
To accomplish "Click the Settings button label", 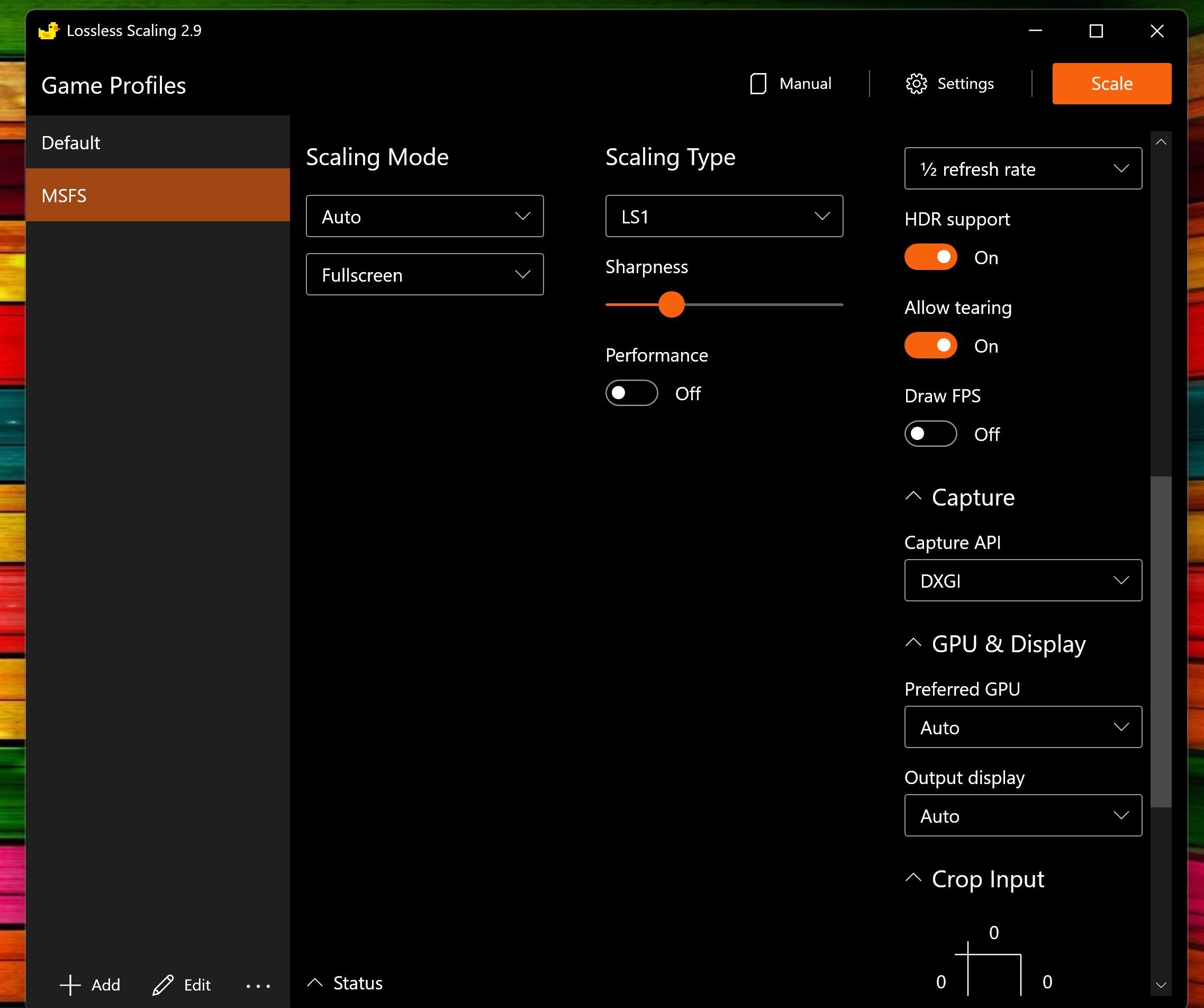I will point(965,84).
